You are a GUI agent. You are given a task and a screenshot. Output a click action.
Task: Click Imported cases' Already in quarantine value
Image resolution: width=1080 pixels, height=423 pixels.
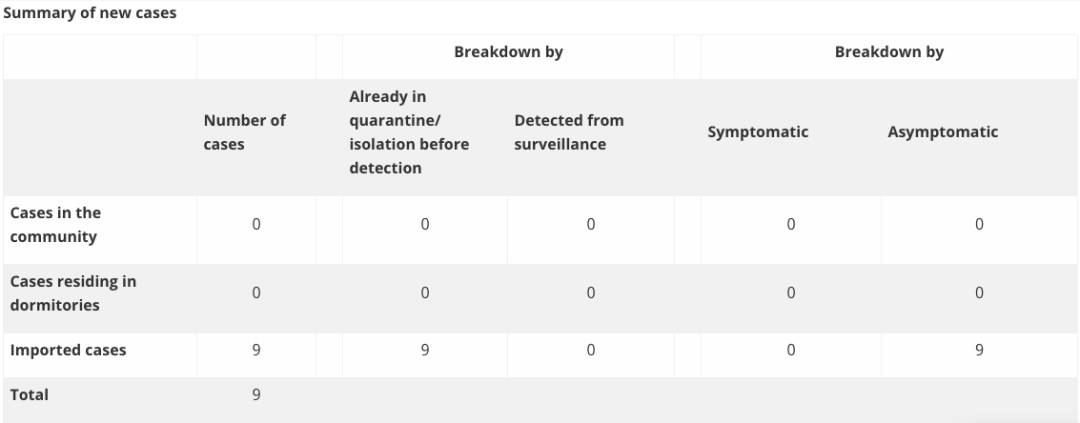(x=425, y=350)
